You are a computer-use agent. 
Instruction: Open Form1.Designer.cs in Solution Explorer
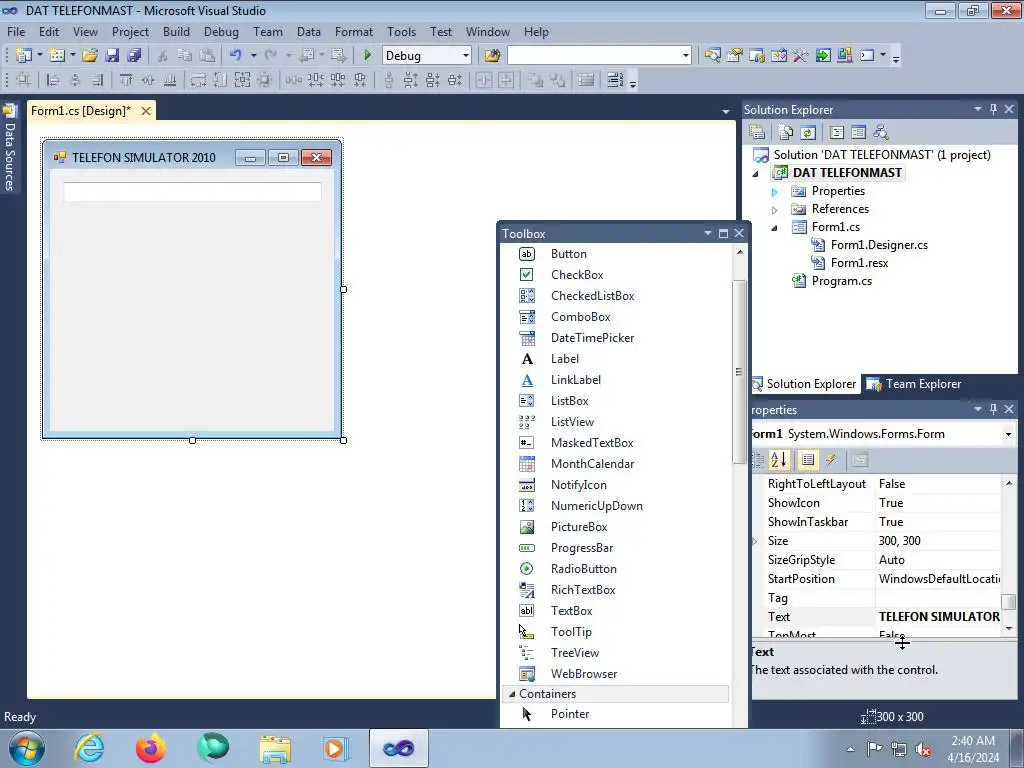pyautogui.click(x=878, y=245)
